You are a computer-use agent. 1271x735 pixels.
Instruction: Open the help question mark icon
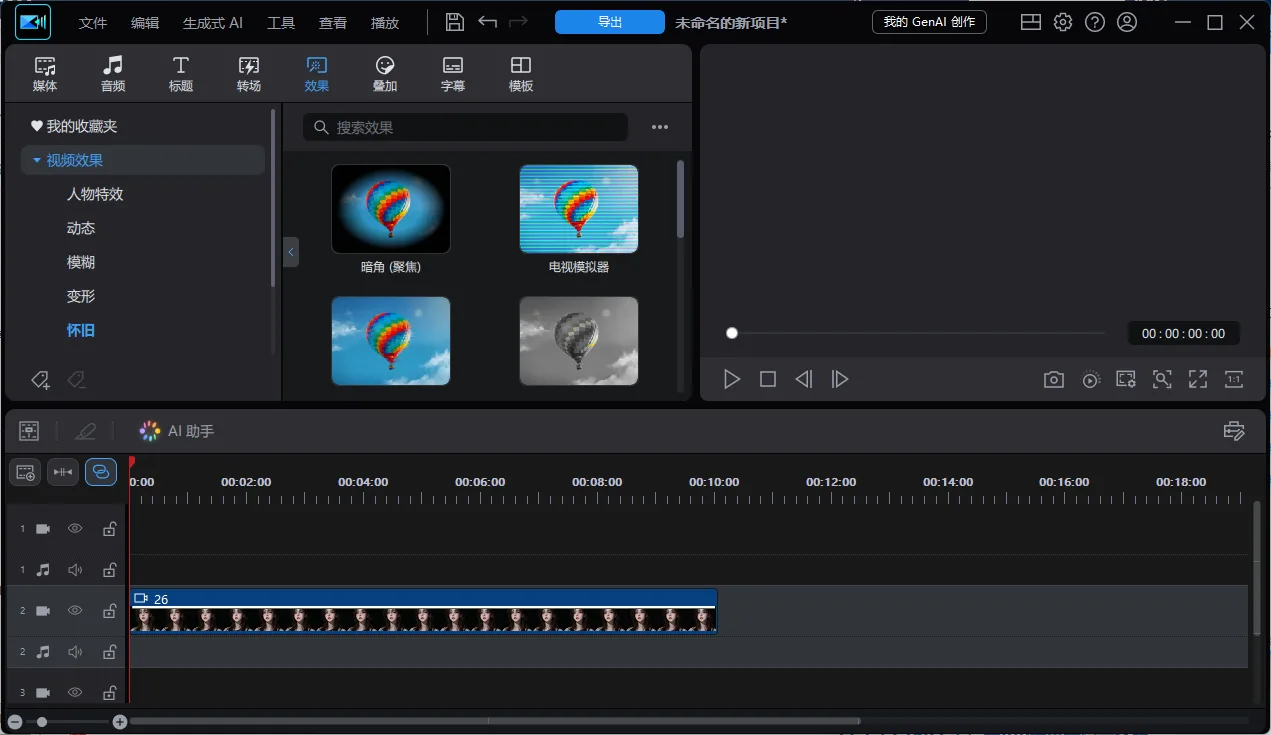pos(1095,22)
